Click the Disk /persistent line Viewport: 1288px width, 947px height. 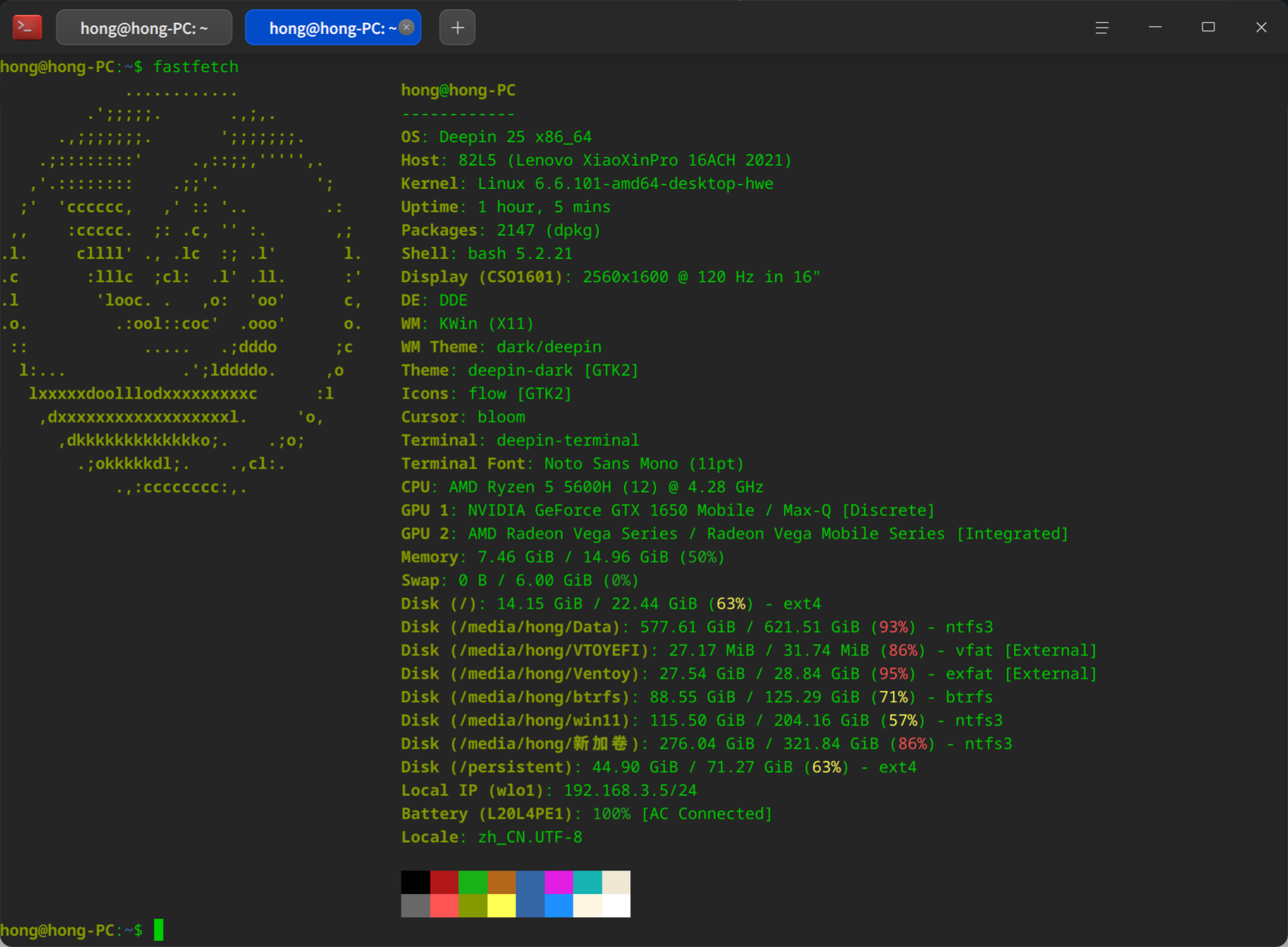(659, 767)
